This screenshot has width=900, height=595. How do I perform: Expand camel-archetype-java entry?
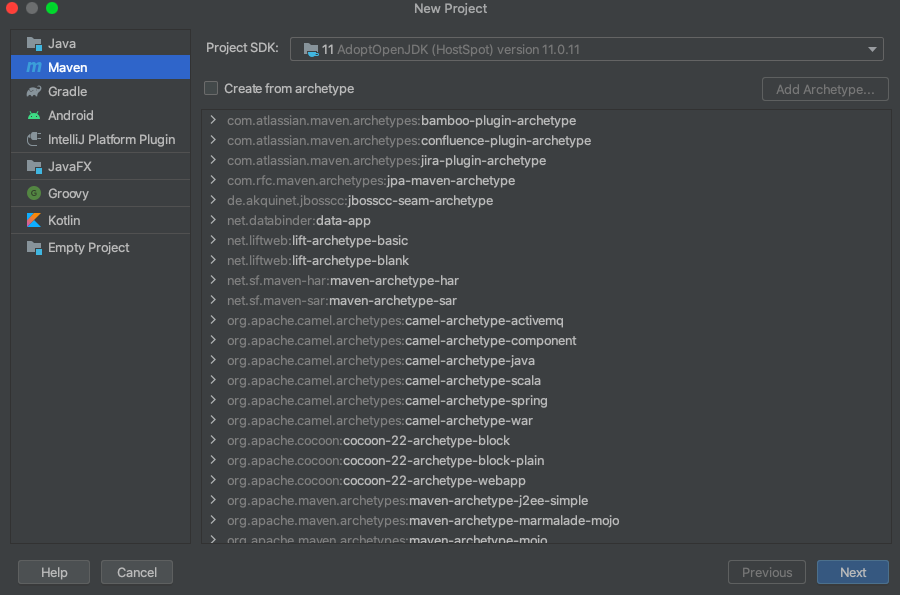[x=213, y=360]
